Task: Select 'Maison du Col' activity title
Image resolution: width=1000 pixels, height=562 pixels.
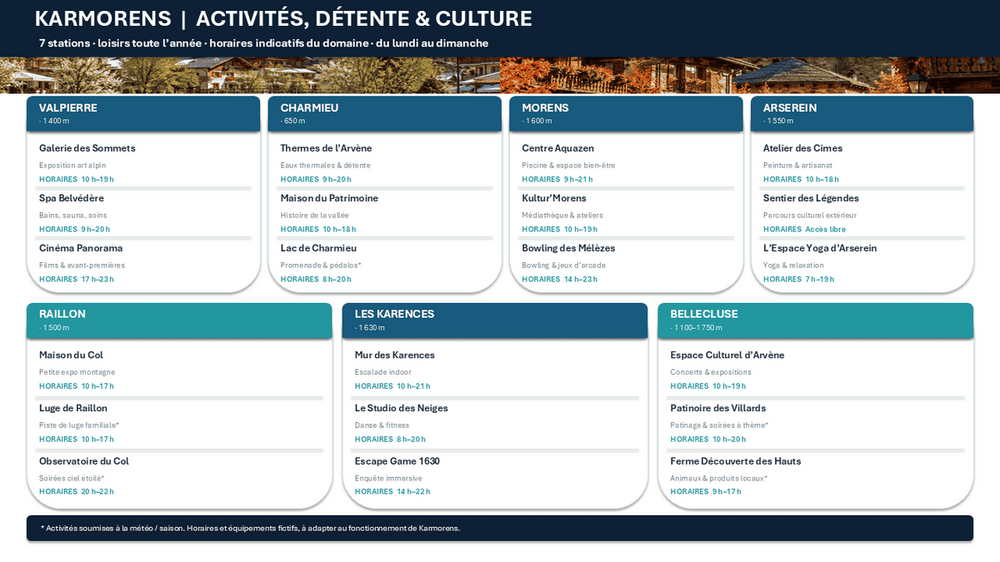Action: pos(71,355)
